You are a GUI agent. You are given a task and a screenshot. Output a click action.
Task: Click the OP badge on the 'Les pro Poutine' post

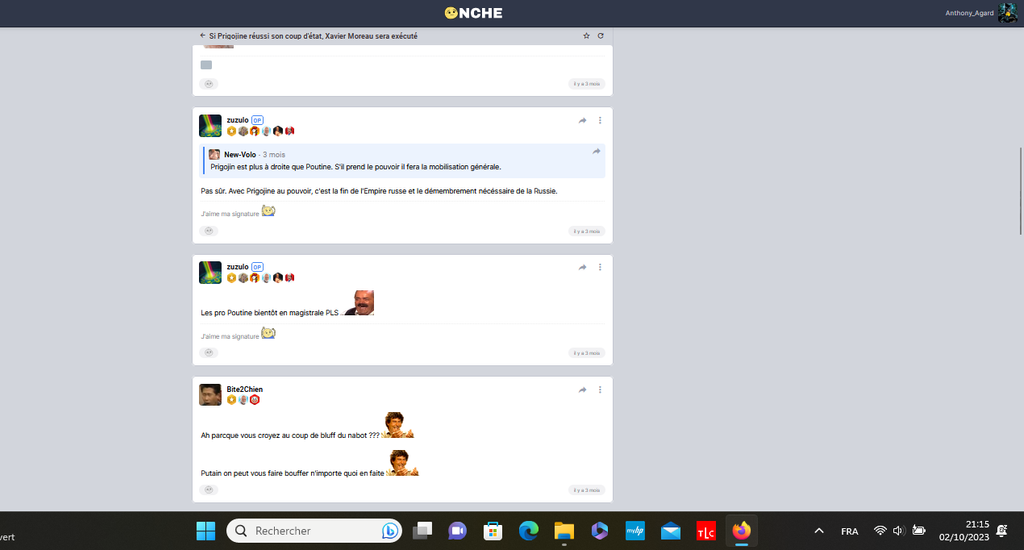click(257, 267)
